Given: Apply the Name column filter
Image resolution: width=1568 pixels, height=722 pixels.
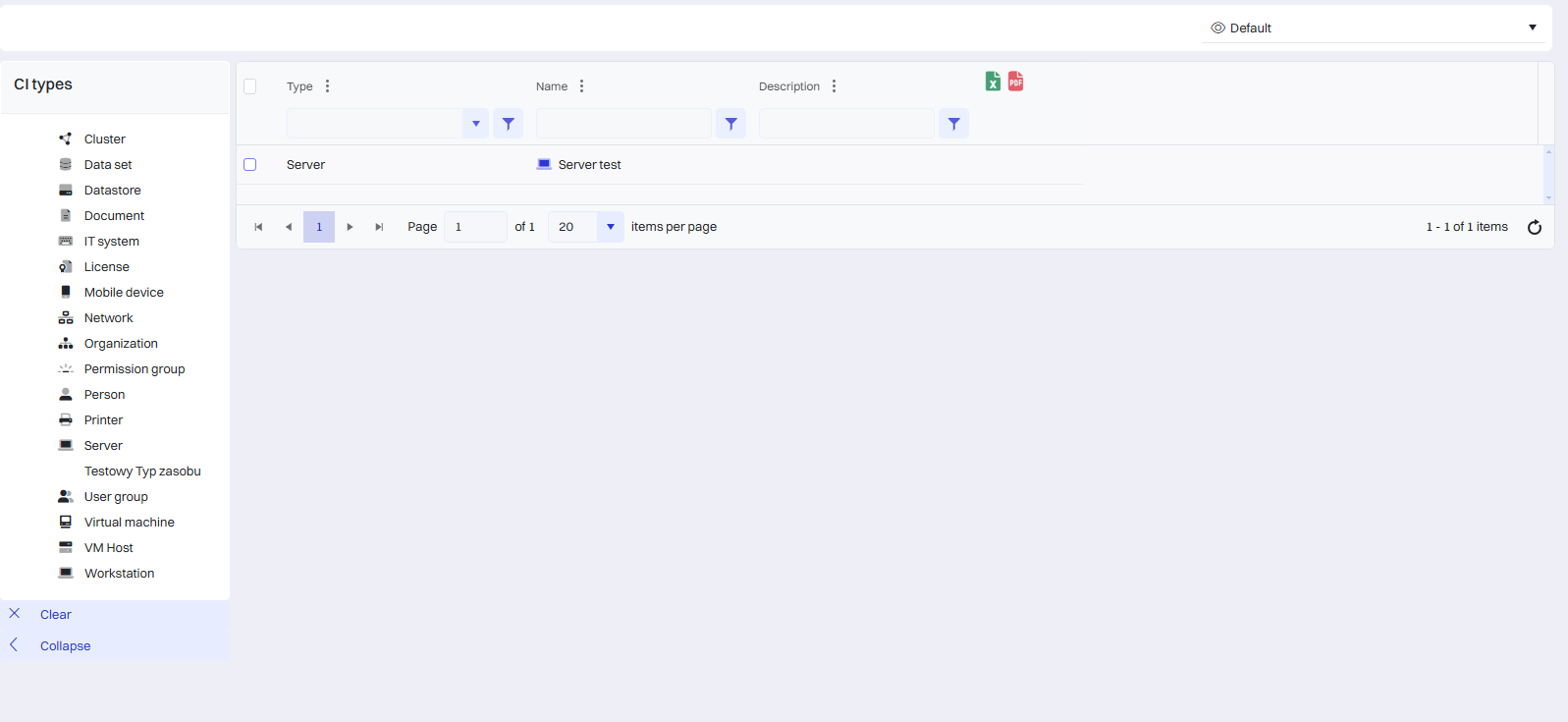Looking at the screenshot, I should (x=730, y=124).
